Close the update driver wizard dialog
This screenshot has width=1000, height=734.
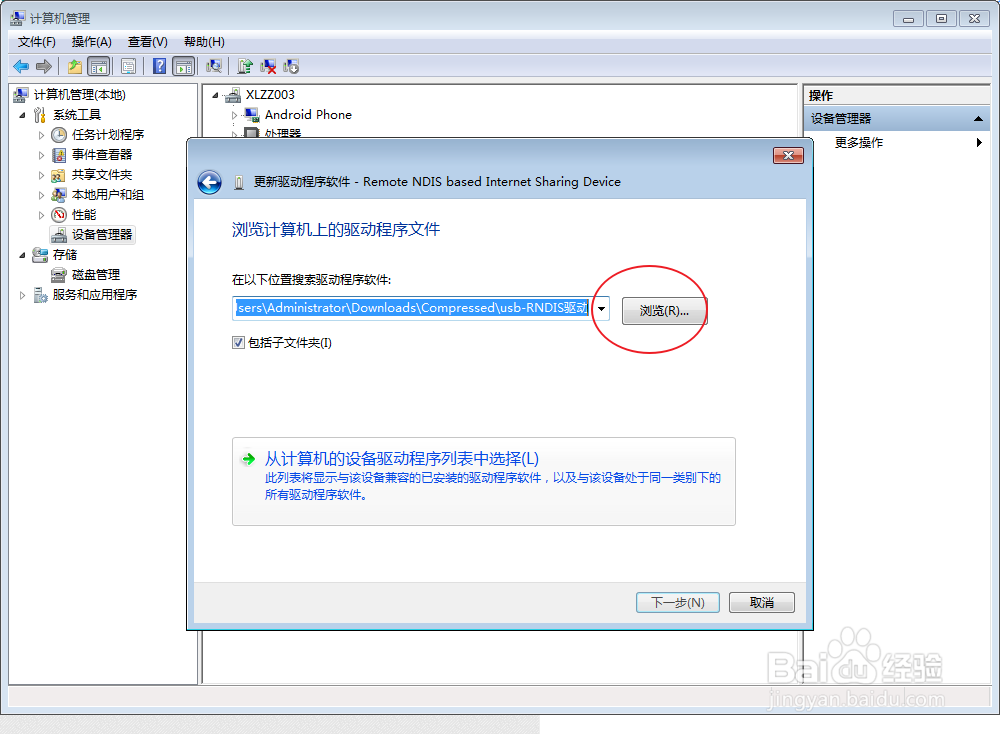(788, 156)
